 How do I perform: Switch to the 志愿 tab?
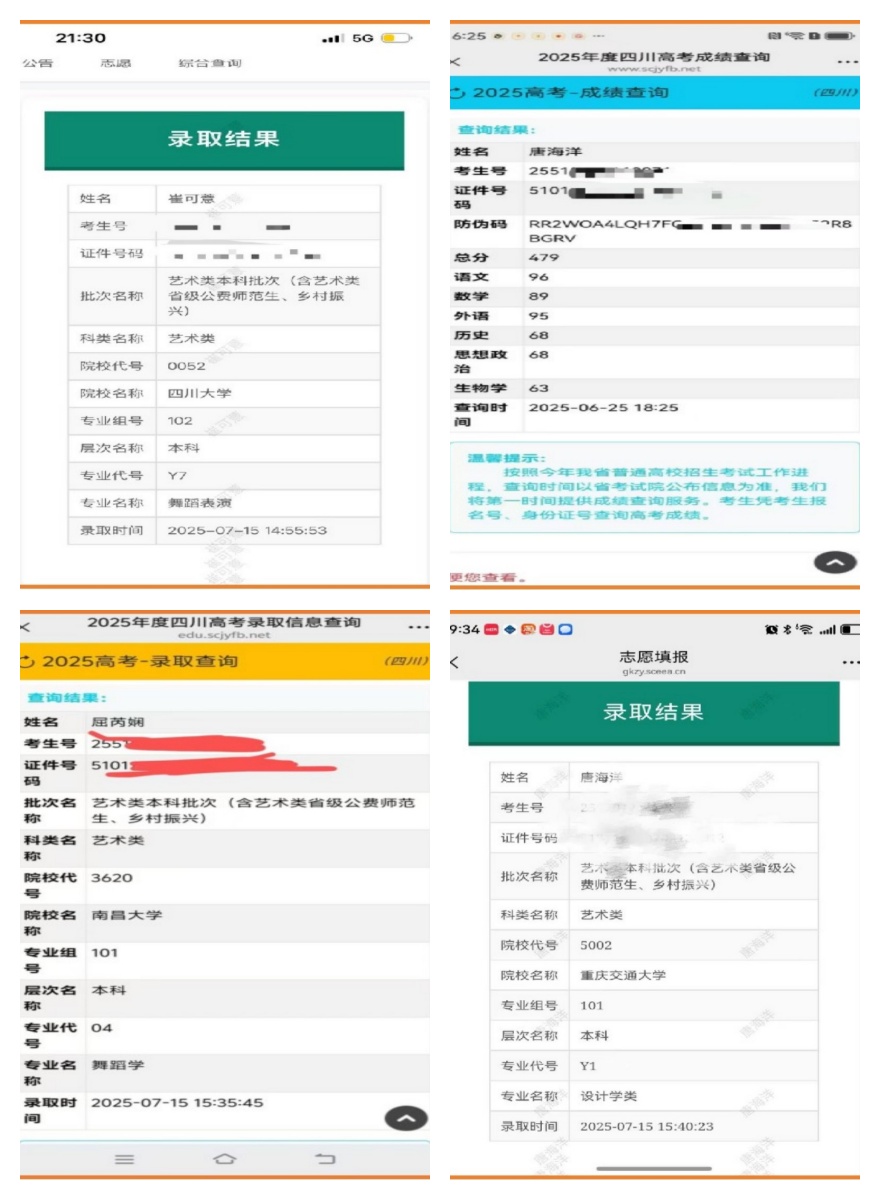[x=115, y=63]
